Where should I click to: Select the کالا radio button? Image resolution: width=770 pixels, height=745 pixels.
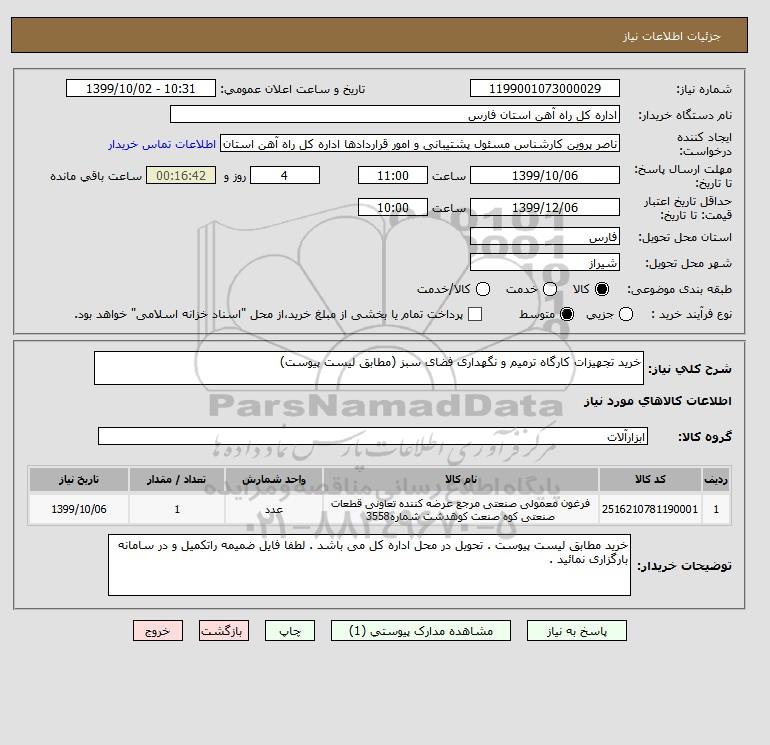coord(602,289)
